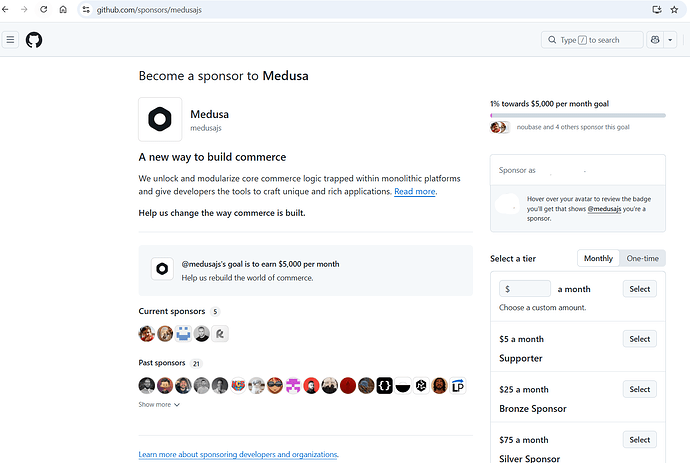Switch to One-time tier option
This screenshot has height=463, width=690.
(642, 258)
